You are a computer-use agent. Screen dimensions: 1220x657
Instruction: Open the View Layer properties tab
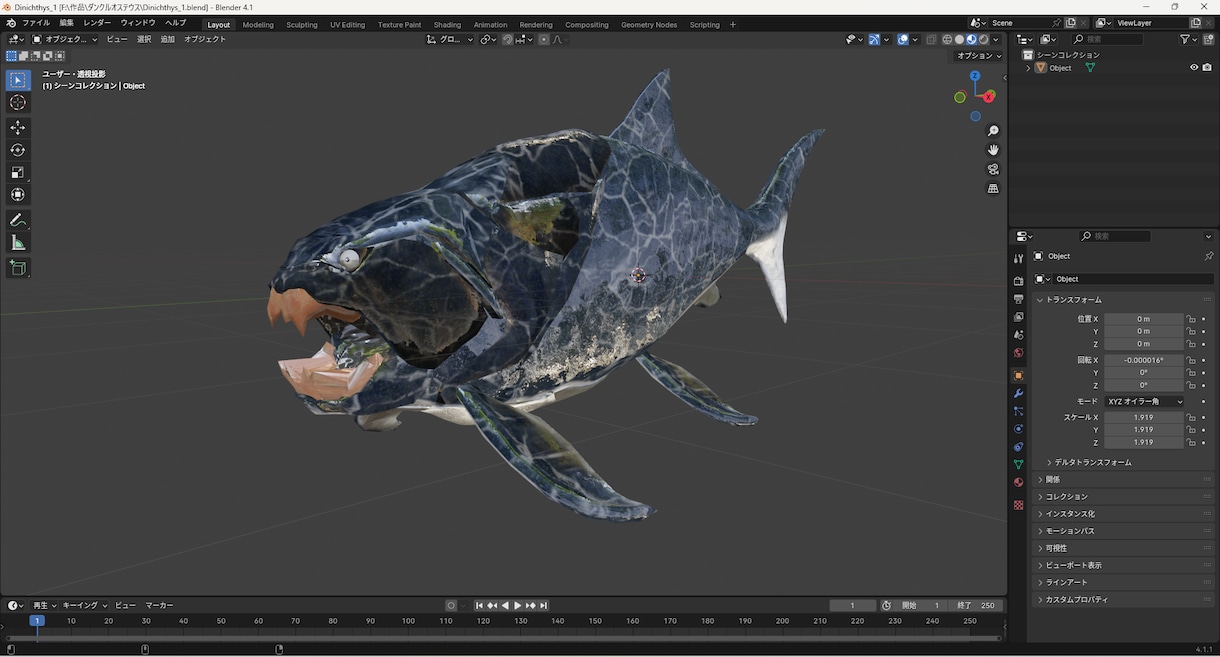(x=1019, y=317)
